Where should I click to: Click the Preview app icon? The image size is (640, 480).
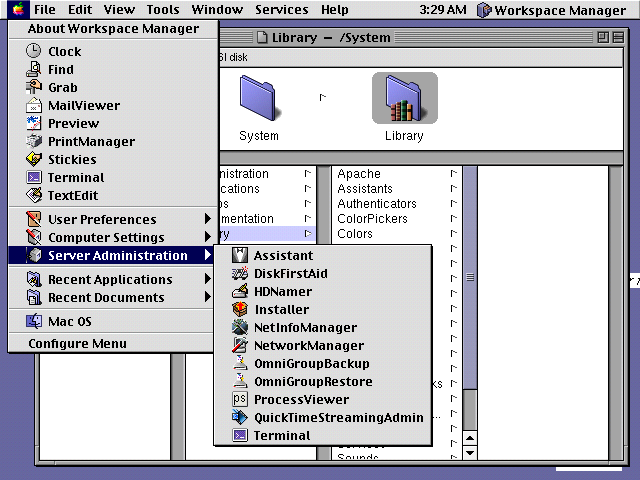tap(33, 123)
